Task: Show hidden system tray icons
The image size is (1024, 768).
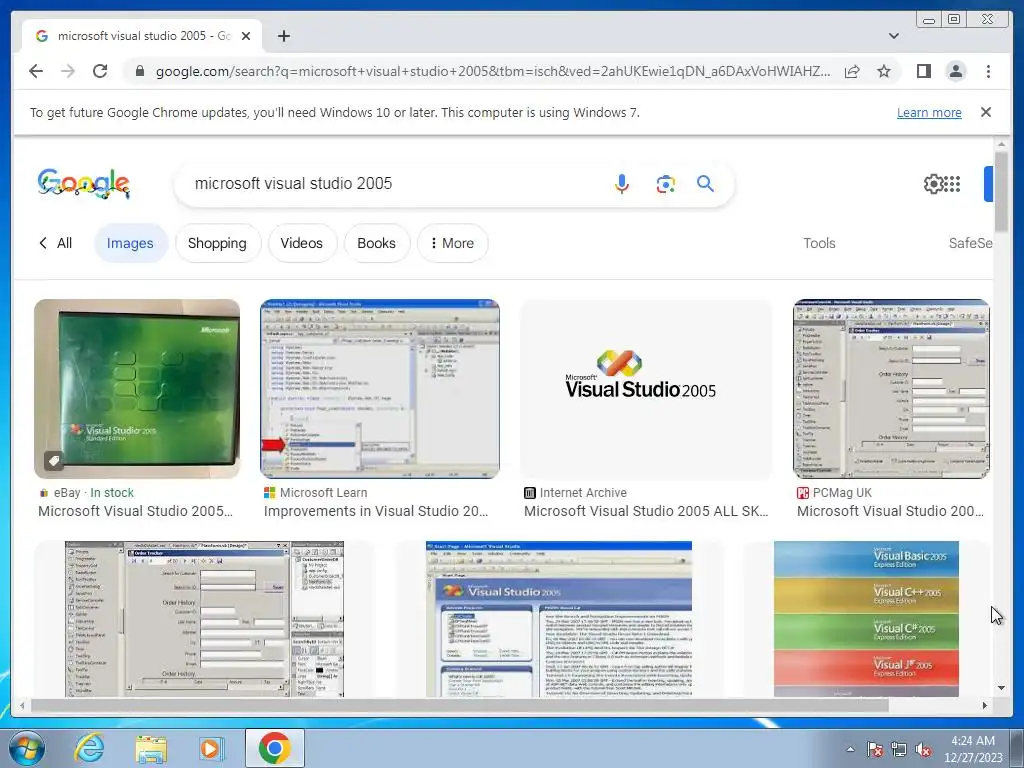Action: (x=850, y=749)
